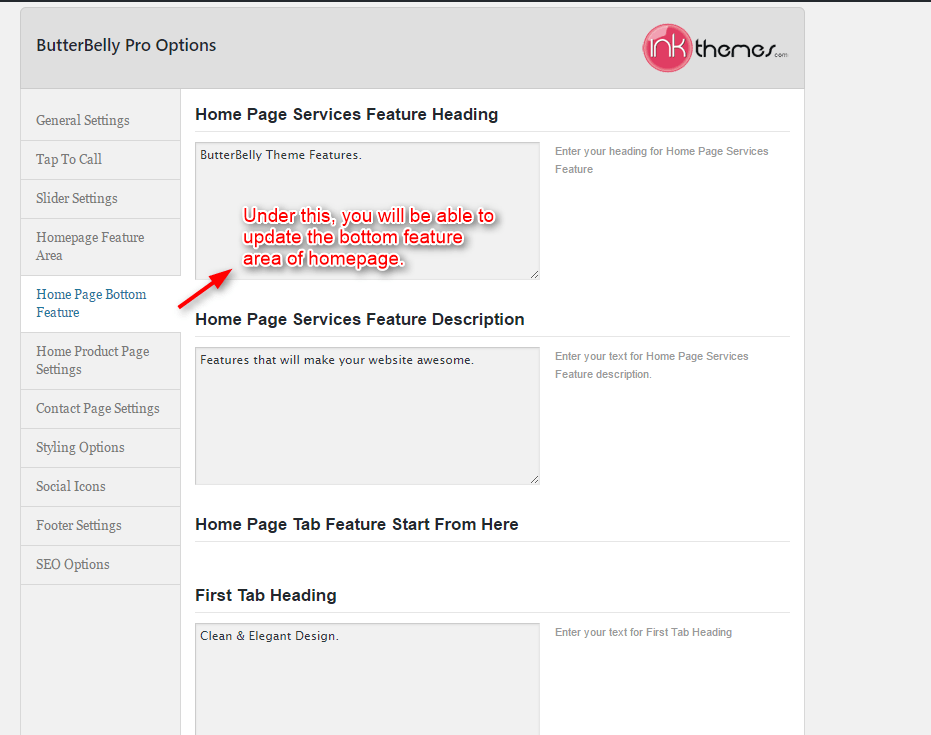Click the First Tab Heading textarea
931x735 pixels.
(367, 679)
